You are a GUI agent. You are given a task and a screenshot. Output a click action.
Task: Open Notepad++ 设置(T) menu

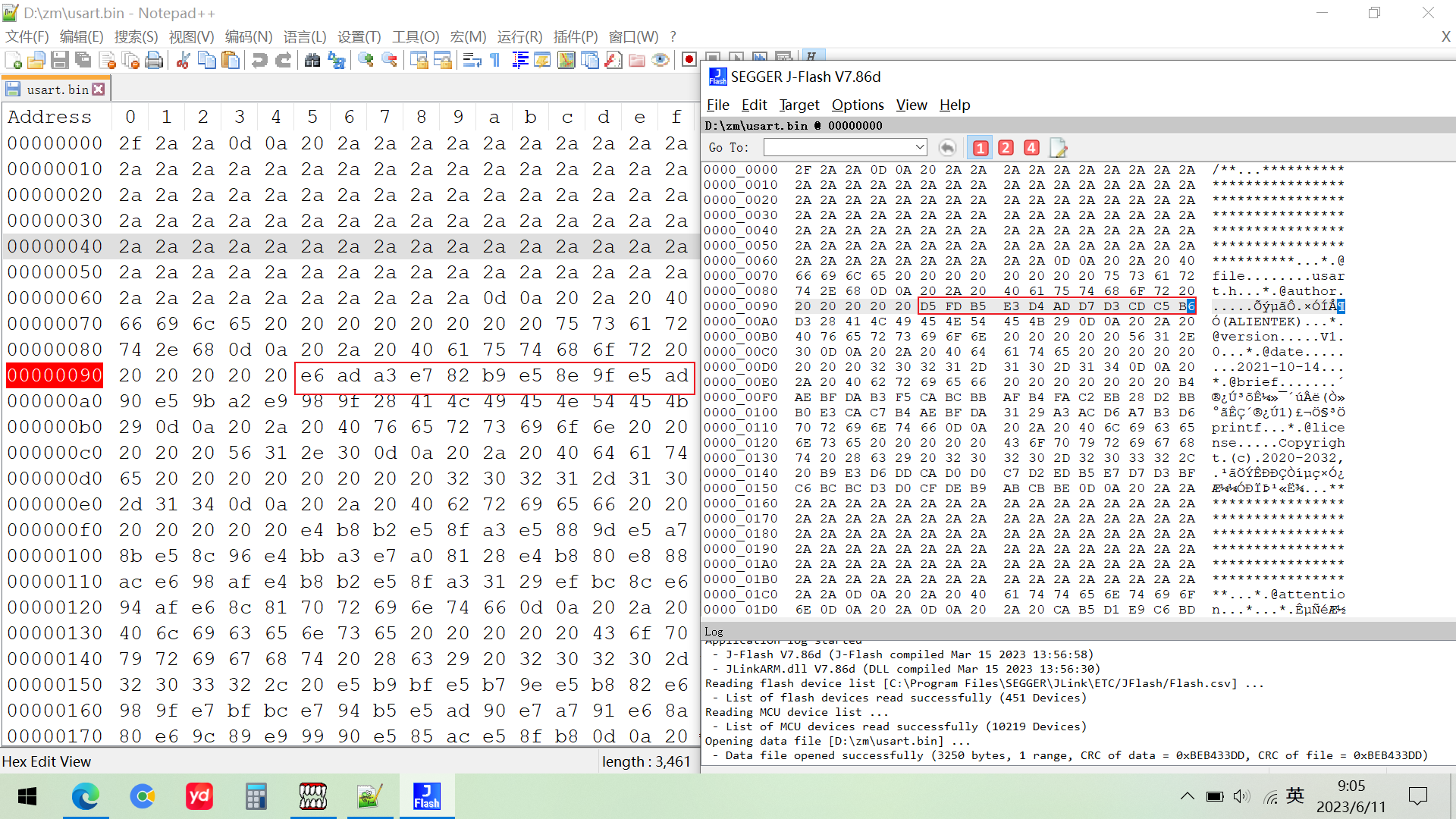(x=359, y=37)
